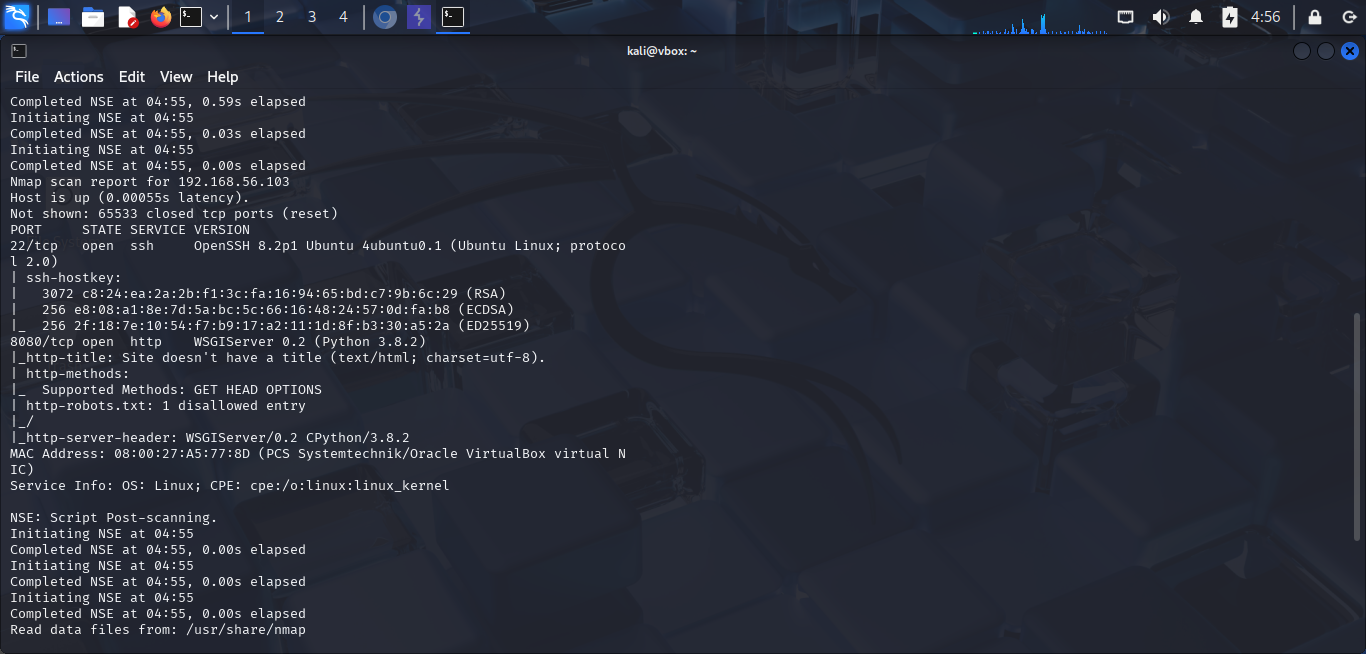Toggle notifications with the bell icon
The image size is (1366, 654).
coord(1196,16)
